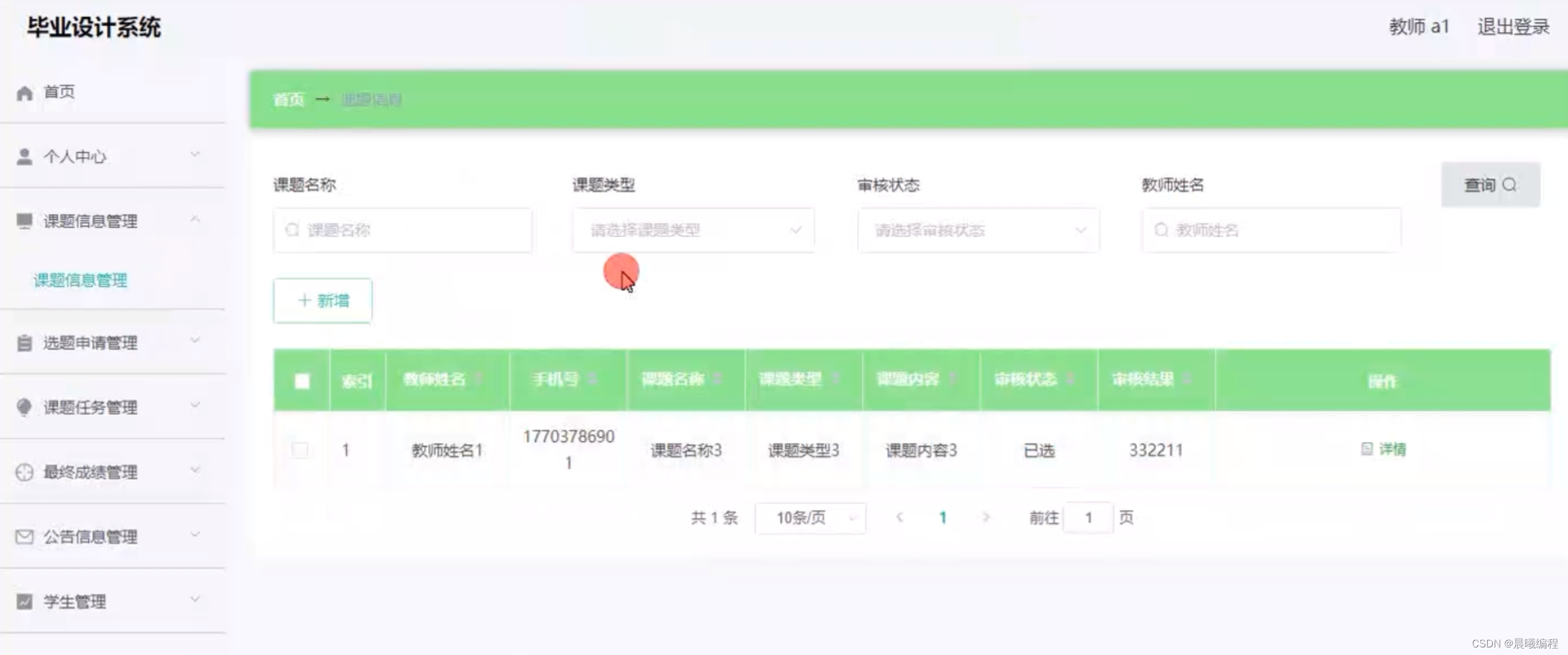
Task: Click the 课题内容3 table cell
Action: (921, 450)
